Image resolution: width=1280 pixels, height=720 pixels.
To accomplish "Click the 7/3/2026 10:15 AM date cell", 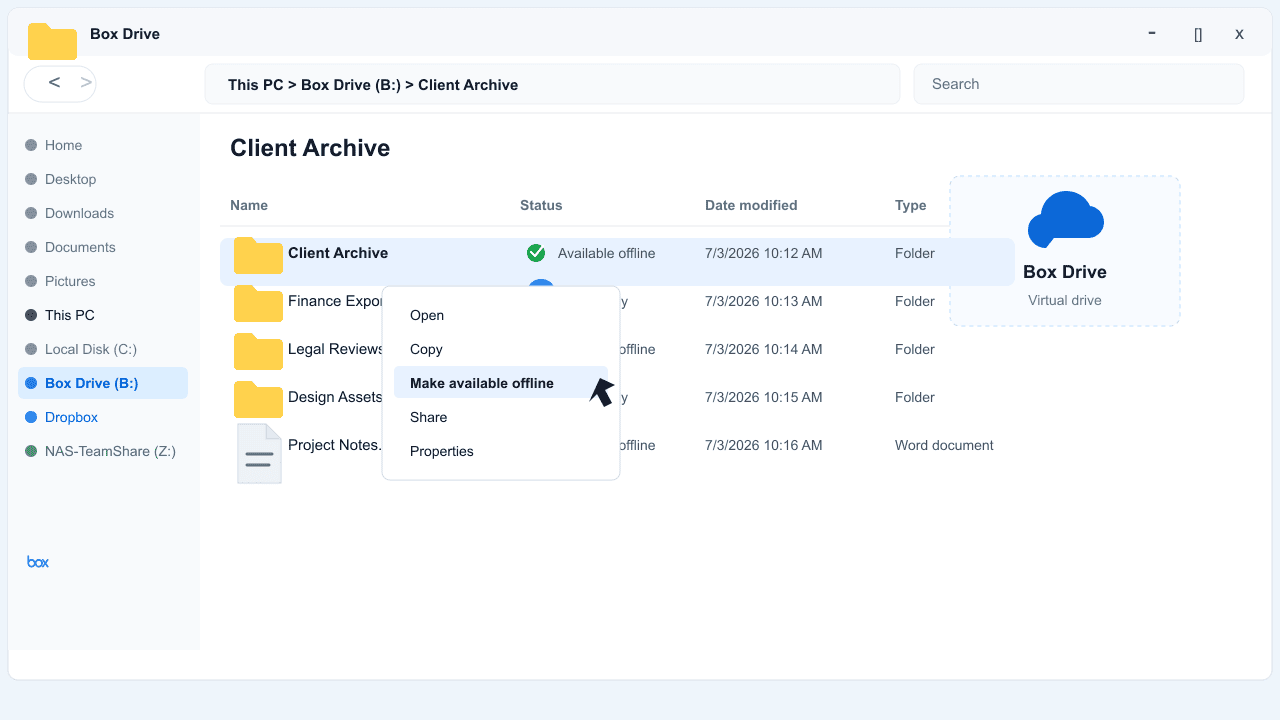I will pos(764,397).
